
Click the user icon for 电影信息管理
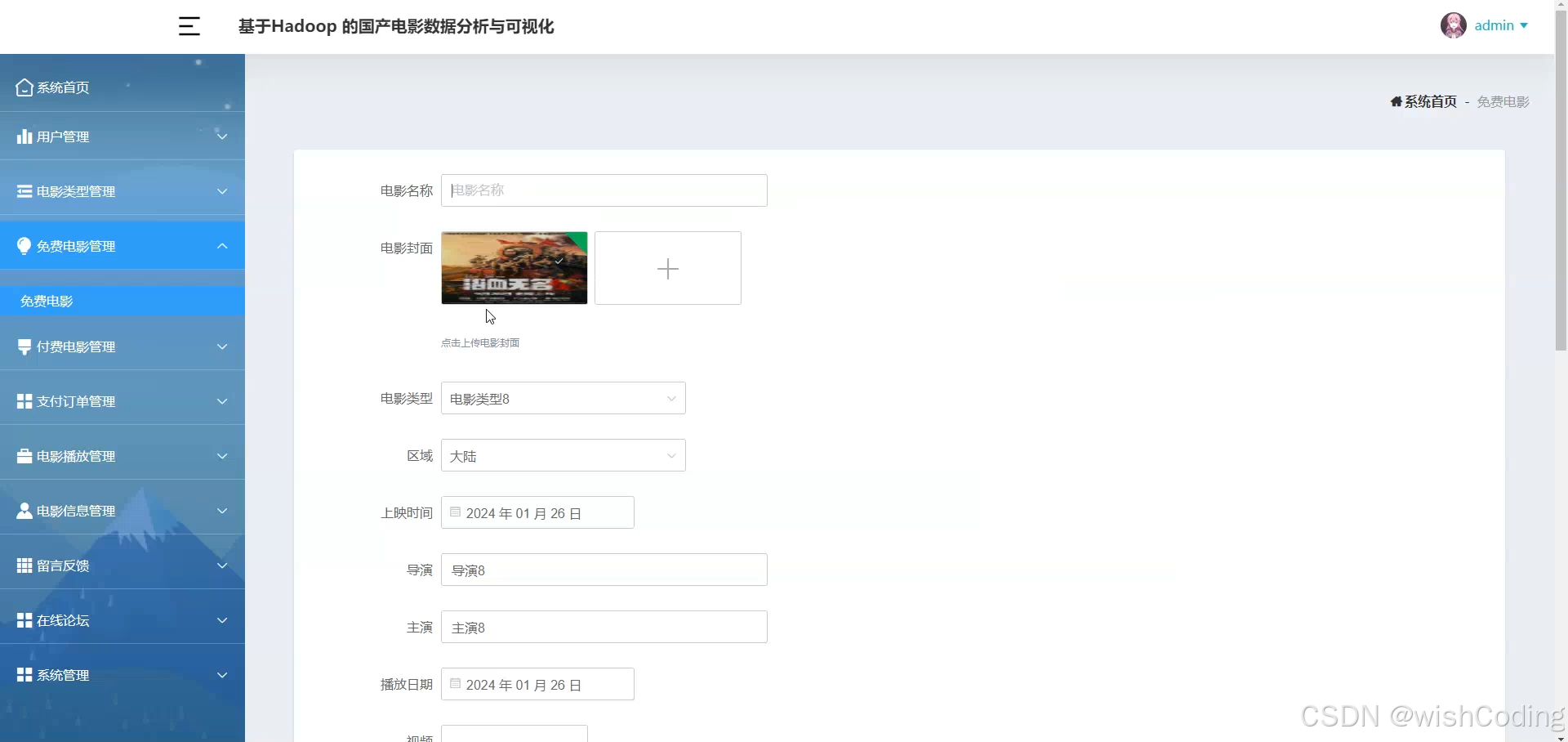[x=23, y=511]
